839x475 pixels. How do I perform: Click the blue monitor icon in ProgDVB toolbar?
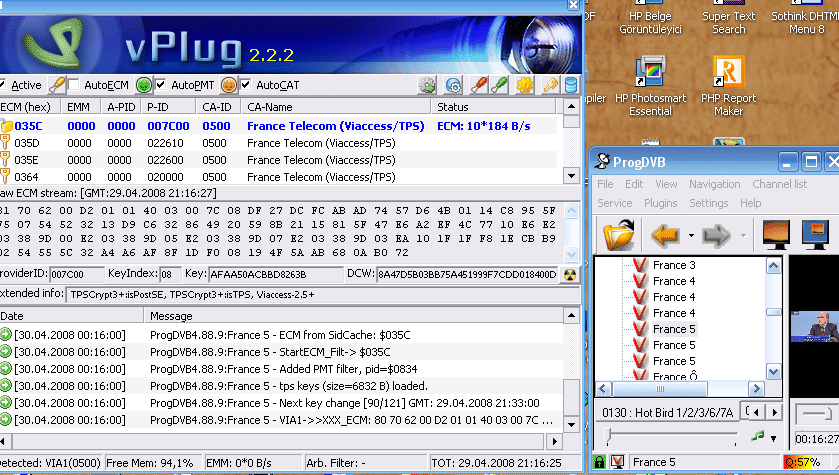[815, 234]
